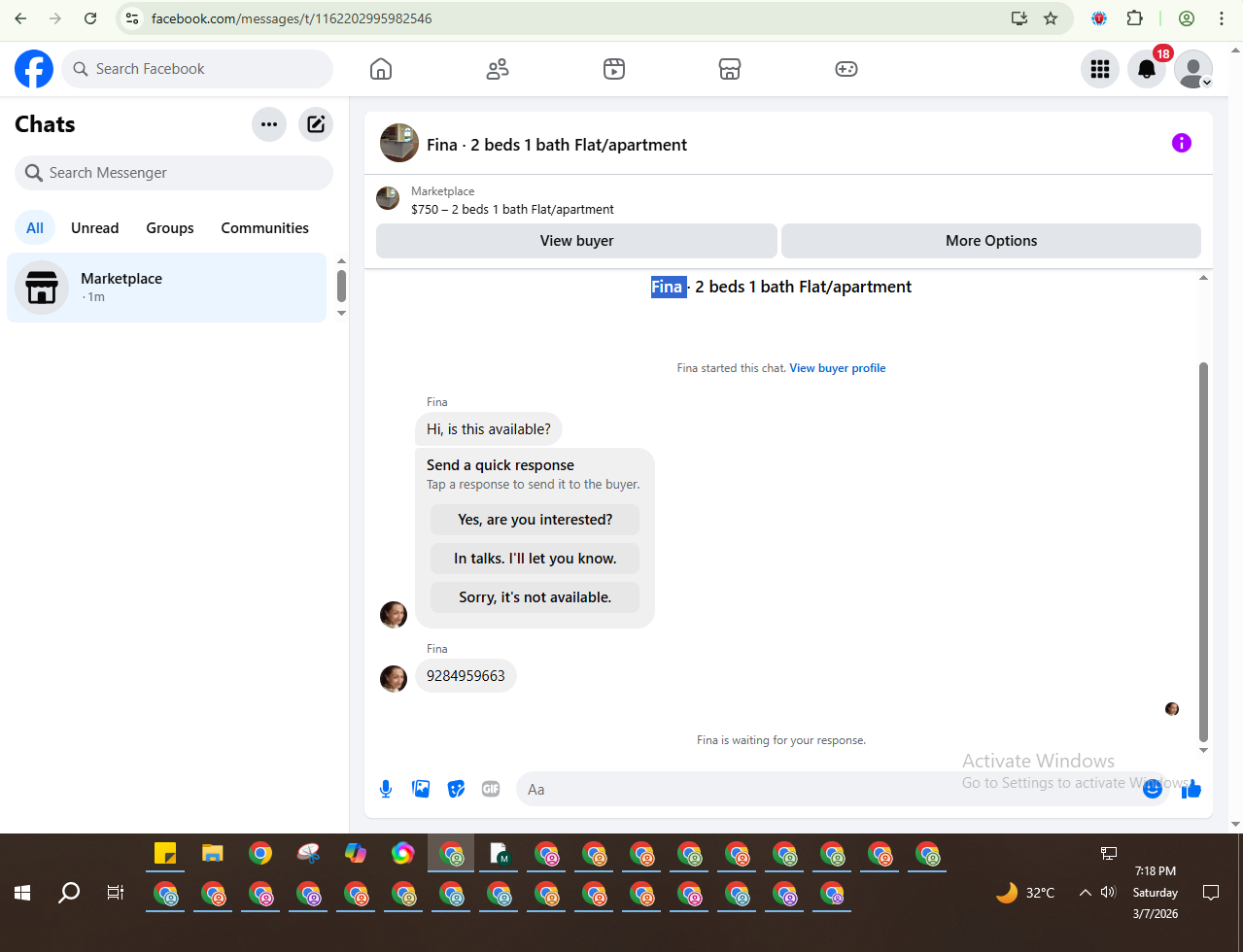Viewport: 1243px width, 952px height.
Task: Choose a GIF icon
Action: pos(491,789)
